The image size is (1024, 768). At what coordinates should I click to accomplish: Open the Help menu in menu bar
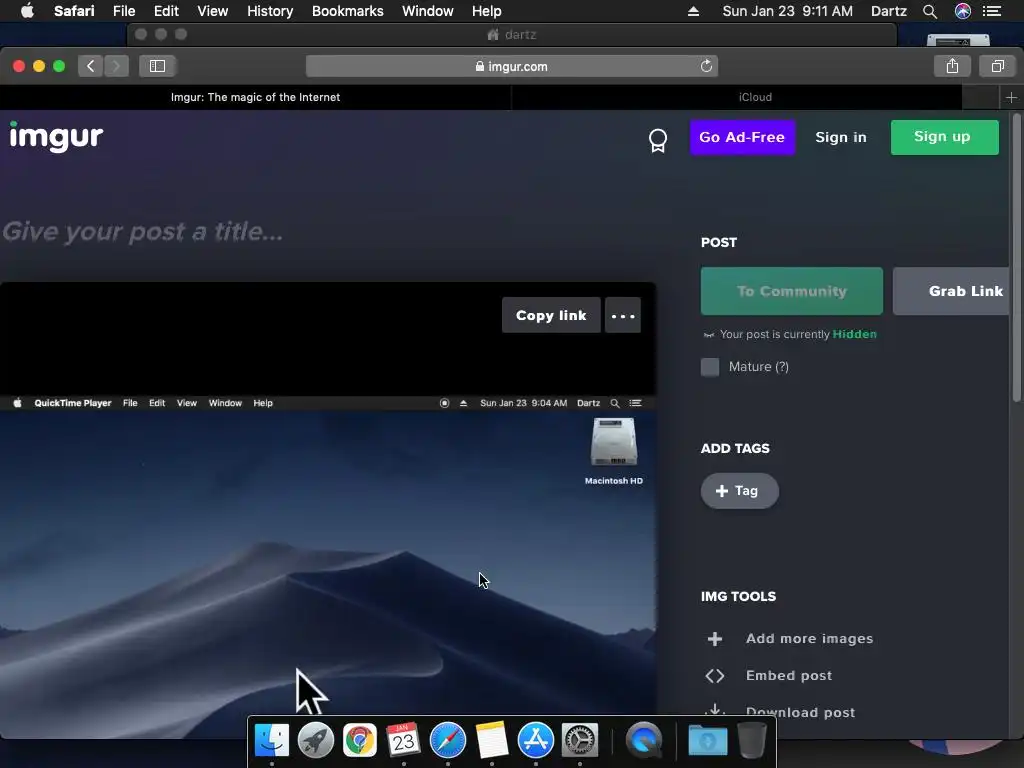click(487, 11)
